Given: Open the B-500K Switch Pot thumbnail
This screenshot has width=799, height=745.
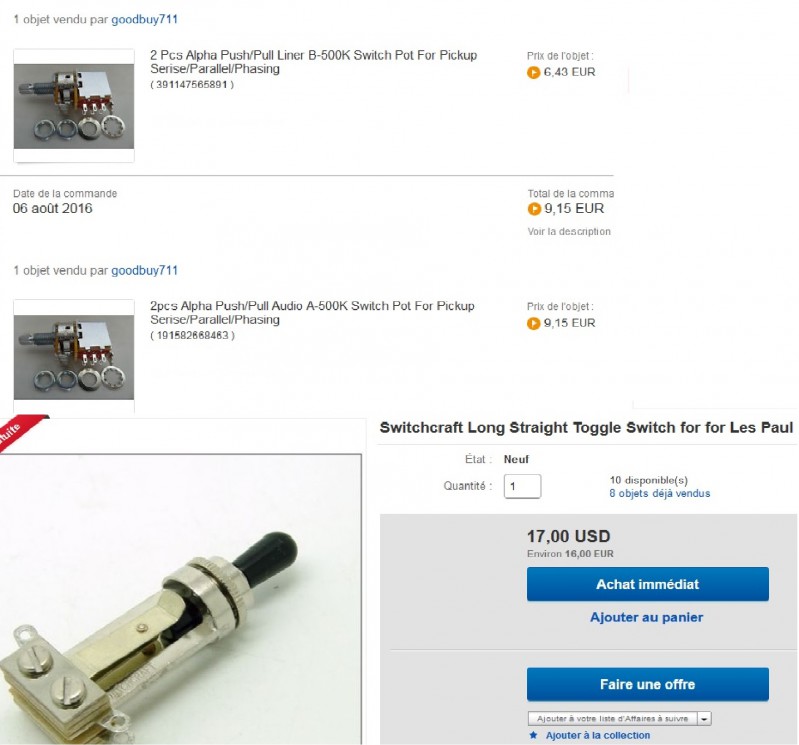Looking at the screenshot, I should pos(74,106).
